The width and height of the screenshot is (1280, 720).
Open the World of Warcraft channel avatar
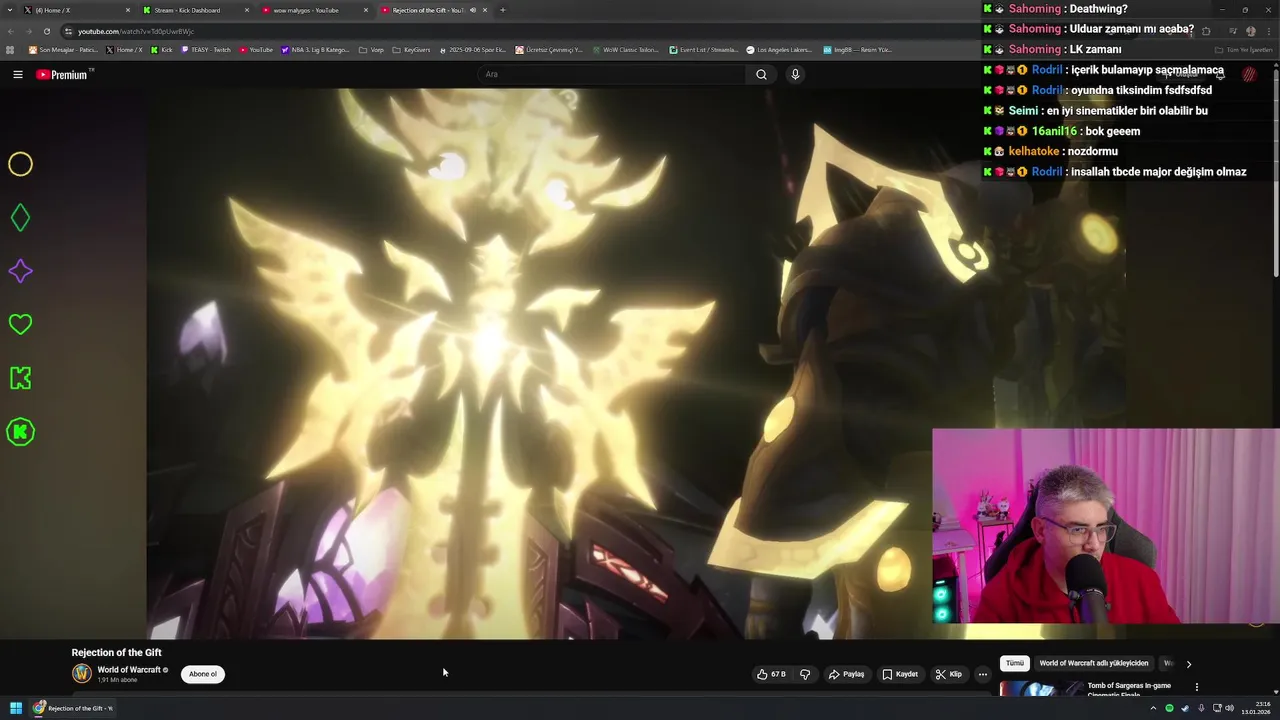click(x=82, y=674)
